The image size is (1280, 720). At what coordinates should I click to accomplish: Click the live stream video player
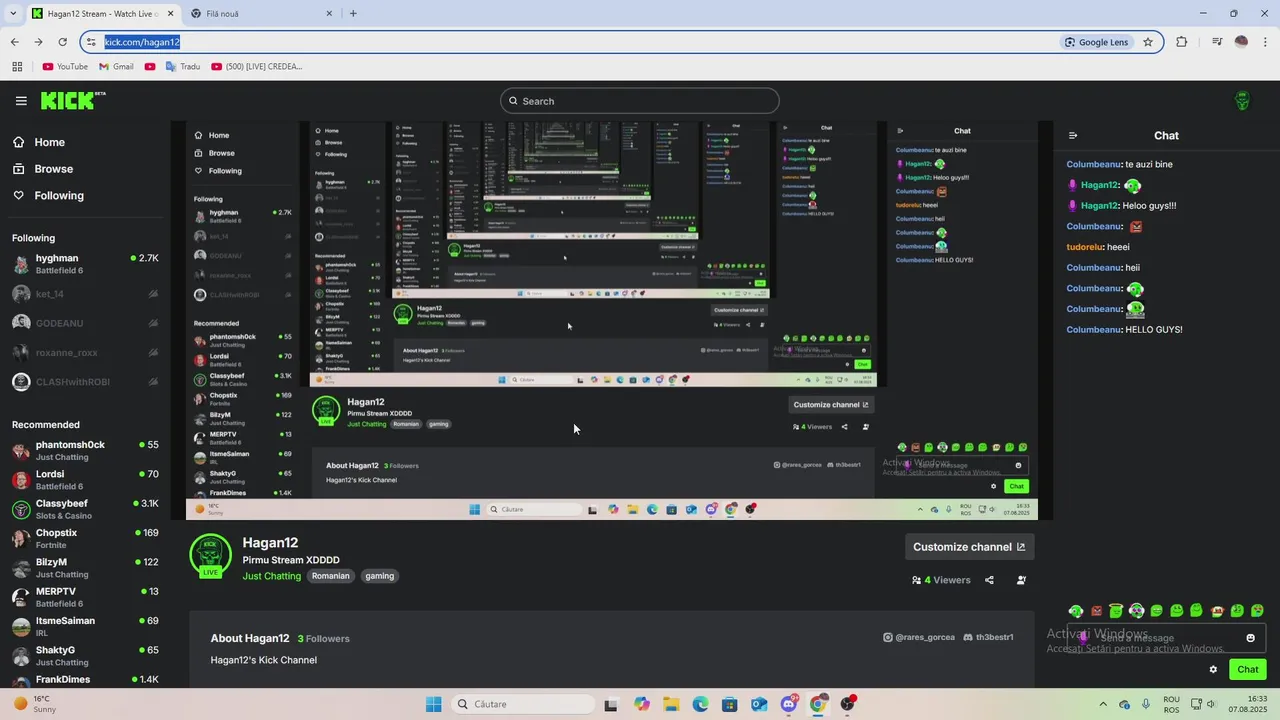612,320
